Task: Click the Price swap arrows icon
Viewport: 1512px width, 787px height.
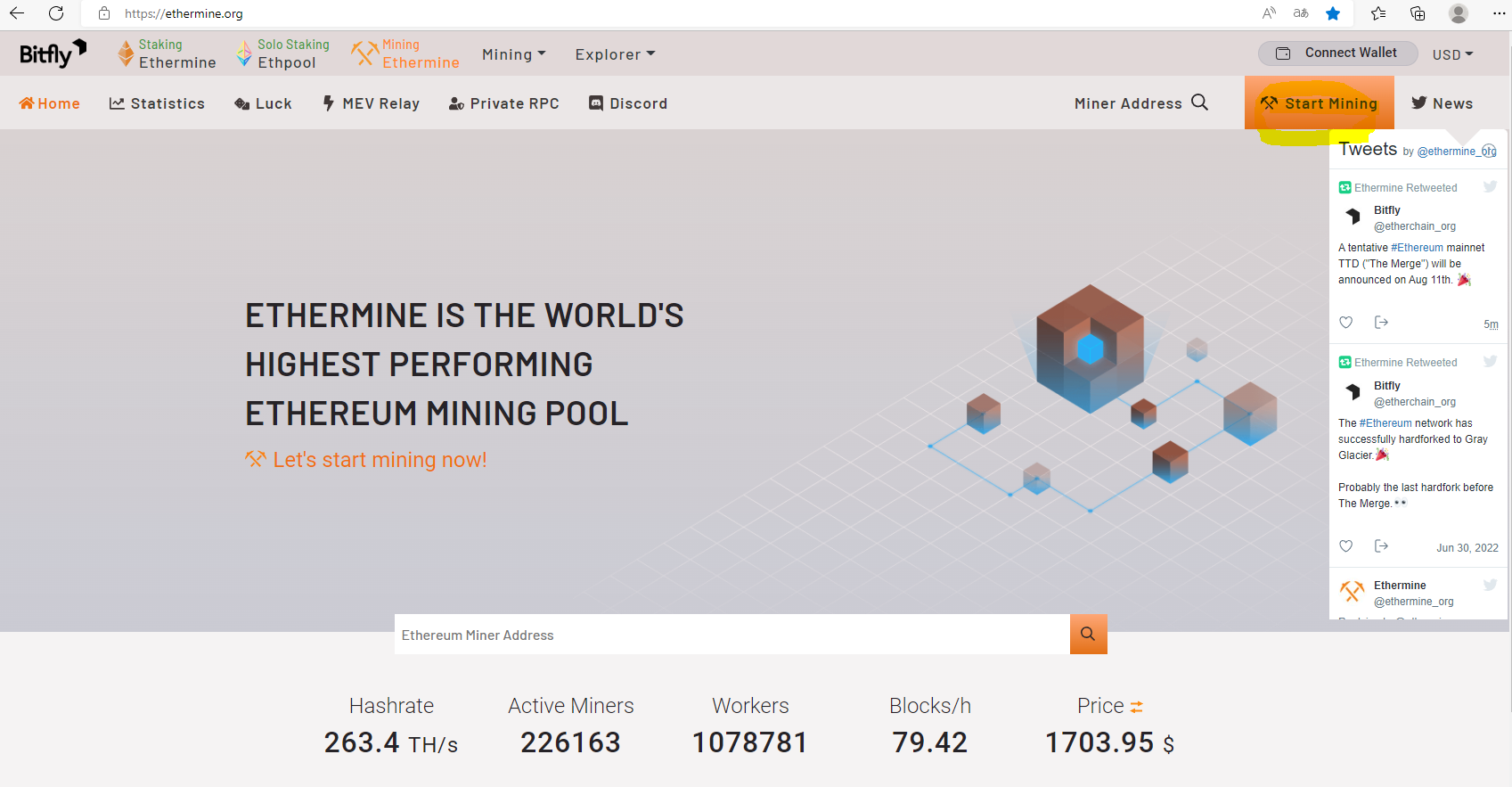Action: pyautogui.click(x=1136, y=707)
